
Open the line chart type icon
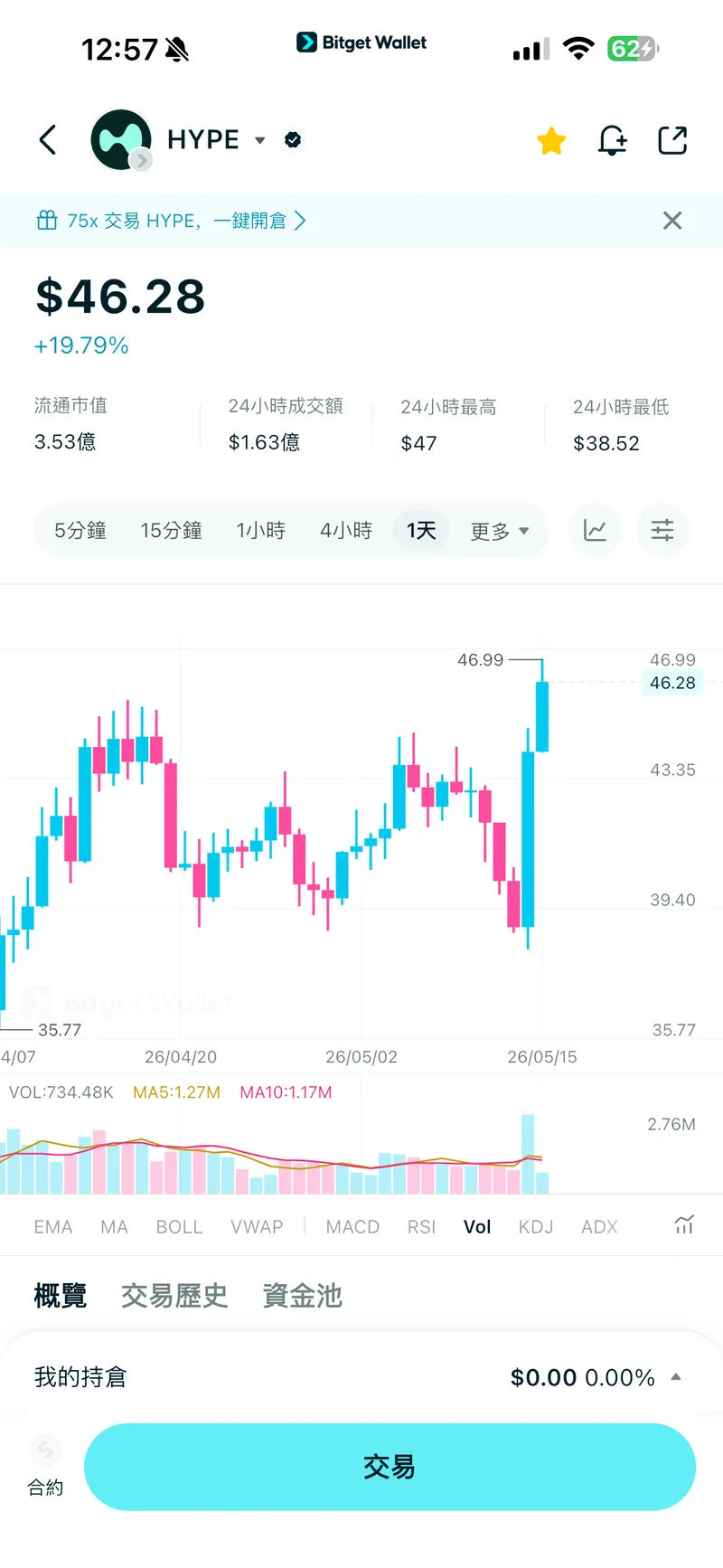[595, 530]
